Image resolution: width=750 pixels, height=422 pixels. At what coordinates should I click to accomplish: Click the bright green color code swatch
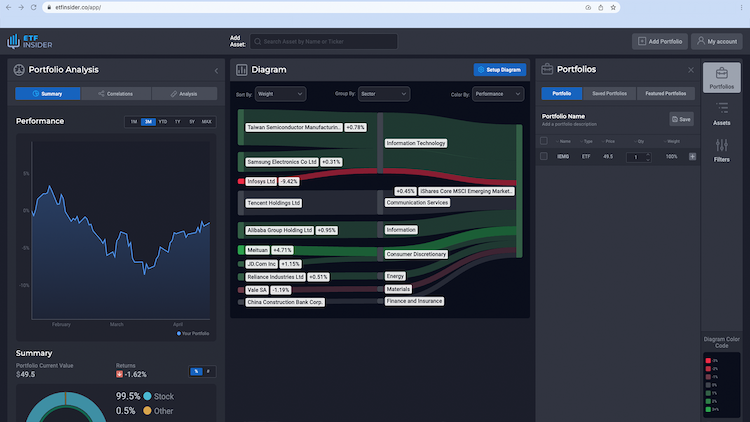(708, 409)
